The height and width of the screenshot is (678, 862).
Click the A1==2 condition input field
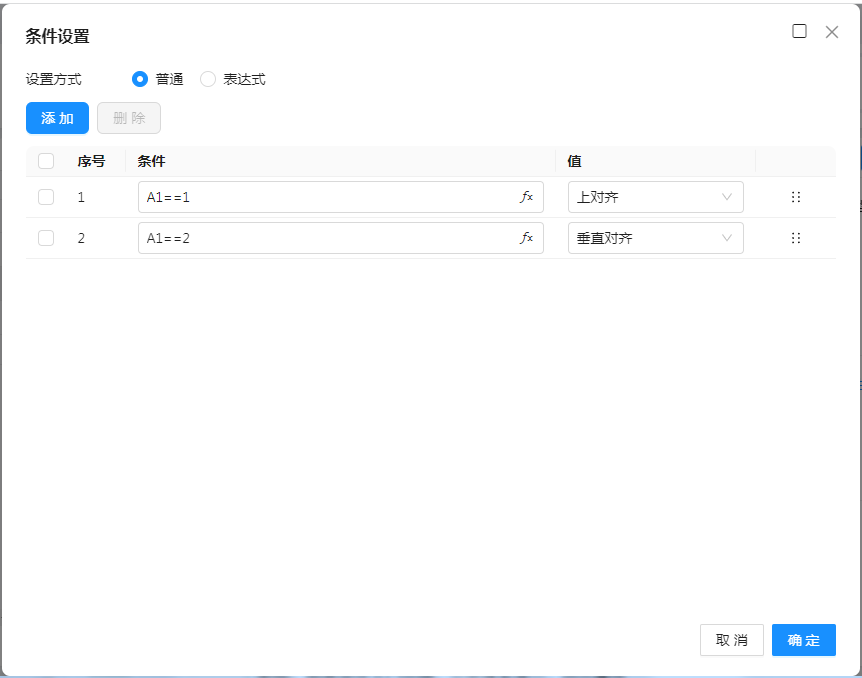click(325, 238)
